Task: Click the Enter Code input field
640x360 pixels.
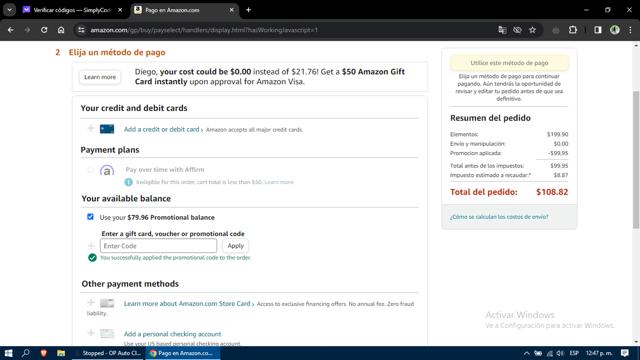Action: (x=158, y=246)
